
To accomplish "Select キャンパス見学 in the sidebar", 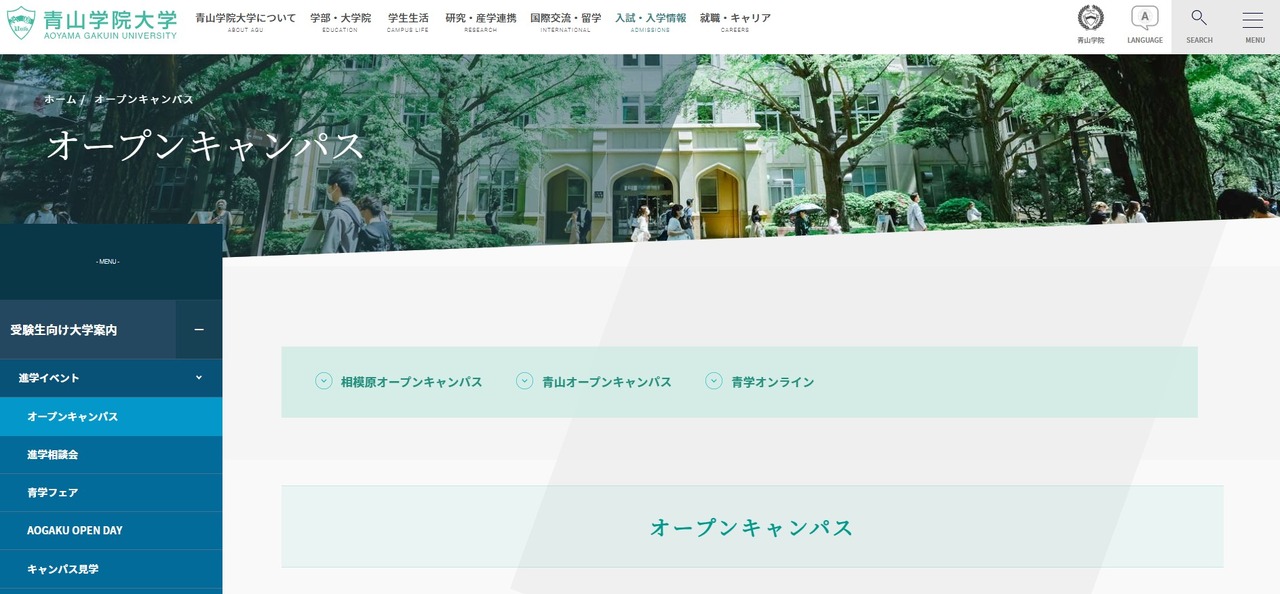I will pyautogui.click(x=111, y=569).
